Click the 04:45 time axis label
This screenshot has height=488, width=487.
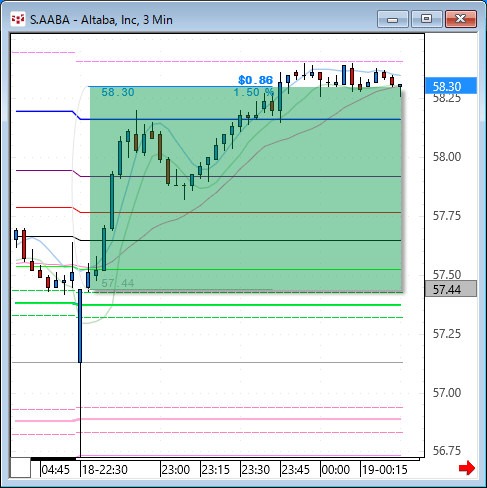[56, 470]
